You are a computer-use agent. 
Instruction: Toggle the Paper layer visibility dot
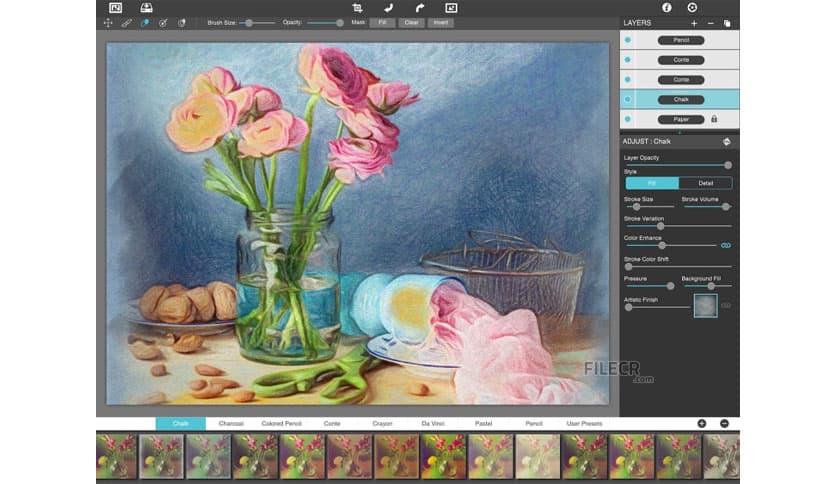point(628,119)
